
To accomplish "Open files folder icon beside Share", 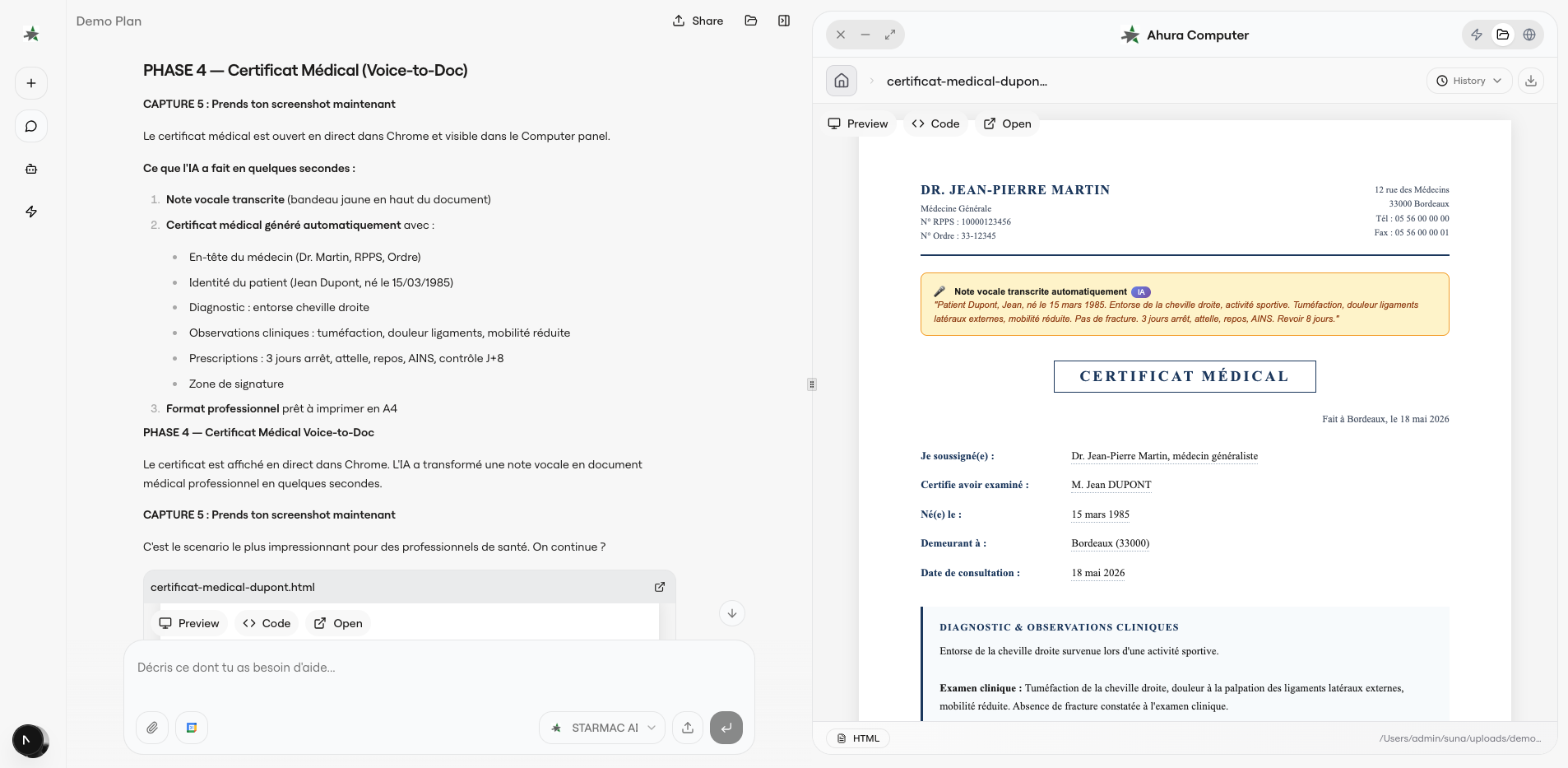I will pyautogui.click(x=751, y=21).
